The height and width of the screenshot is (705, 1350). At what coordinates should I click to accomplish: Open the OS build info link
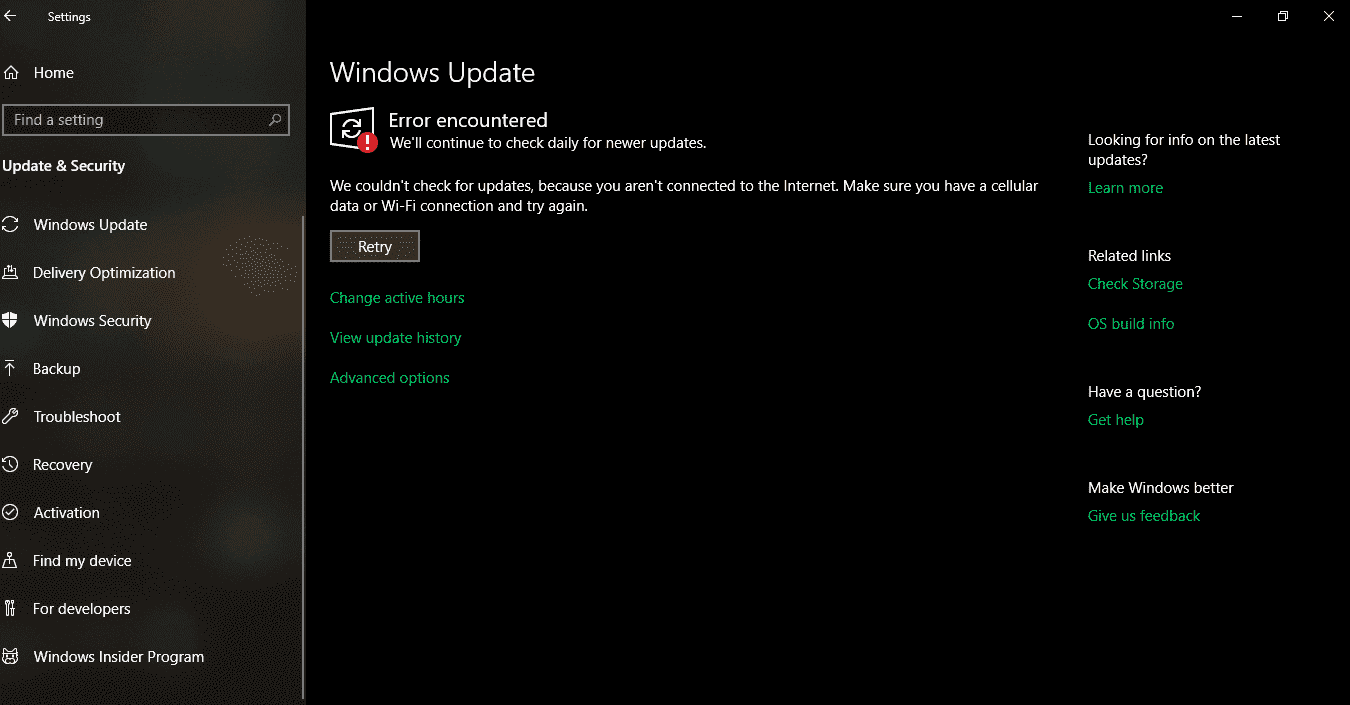(x=1131, y=324)
